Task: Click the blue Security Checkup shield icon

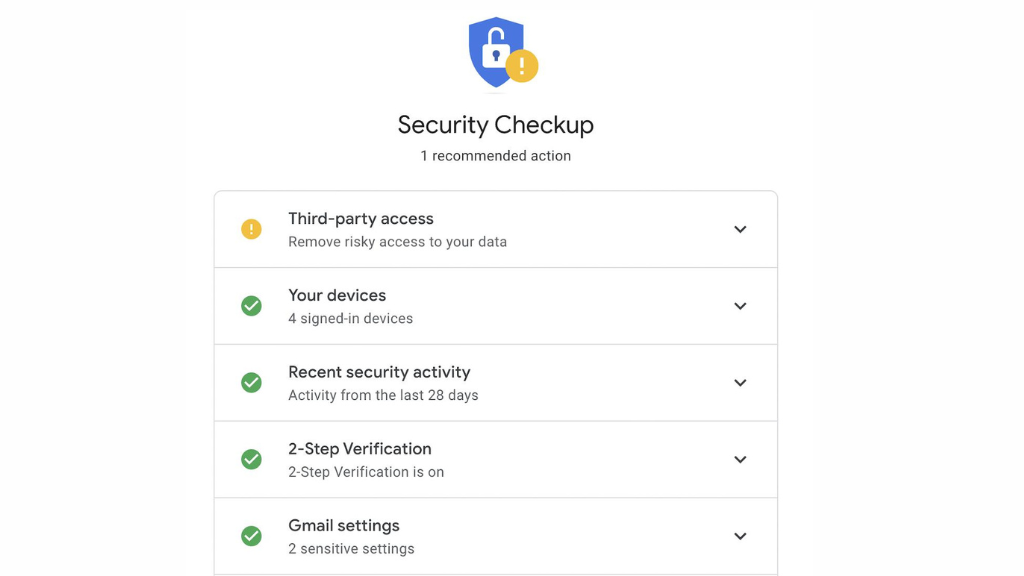Action: (x=496, y=52)
